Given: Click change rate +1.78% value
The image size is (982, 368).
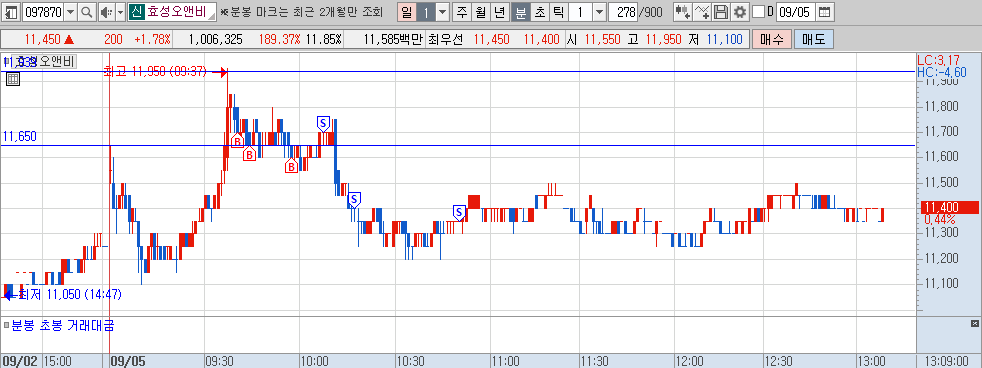Looking at the screenshot, I should click(152, 39).
